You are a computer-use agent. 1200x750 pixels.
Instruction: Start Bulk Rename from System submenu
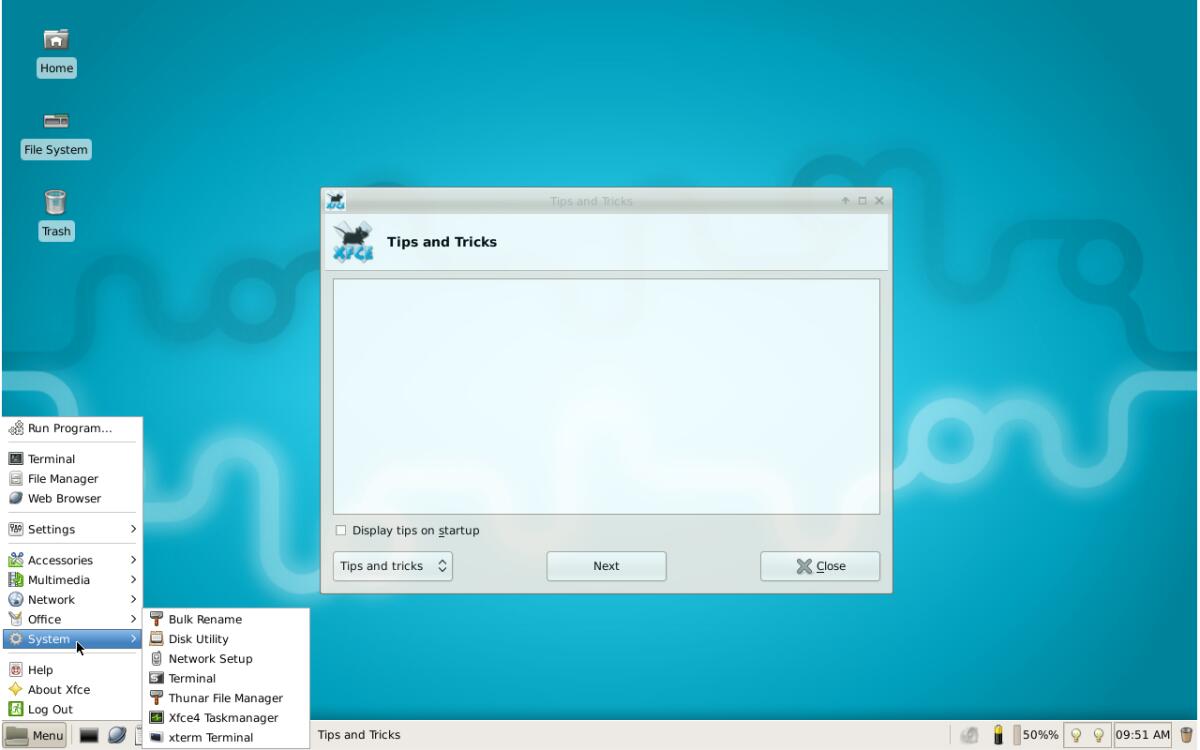205,619
